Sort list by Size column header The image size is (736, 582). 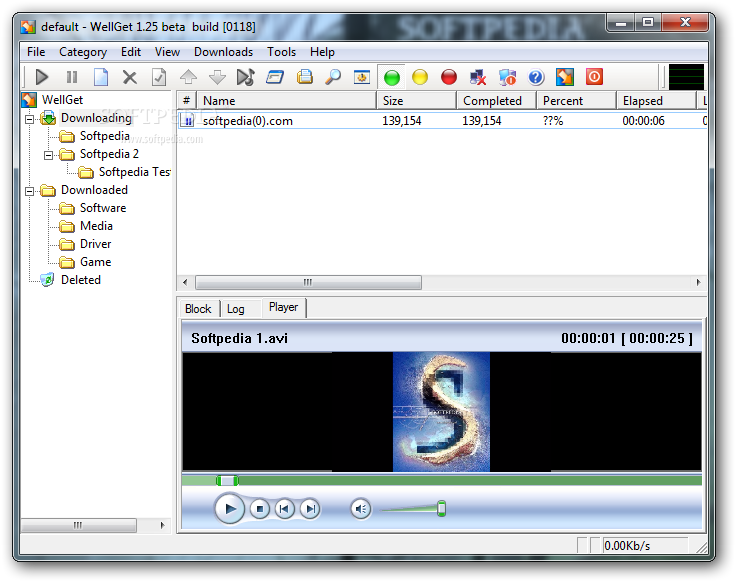416,100
